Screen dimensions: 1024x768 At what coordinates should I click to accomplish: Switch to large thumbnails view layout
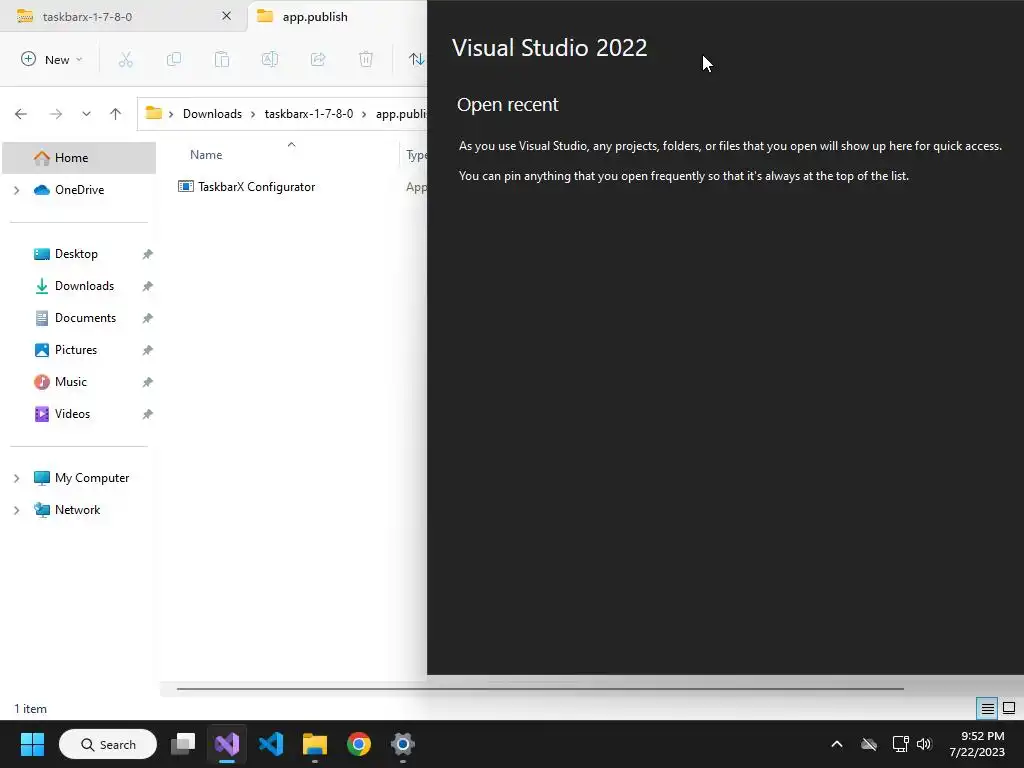(1009, 708)
